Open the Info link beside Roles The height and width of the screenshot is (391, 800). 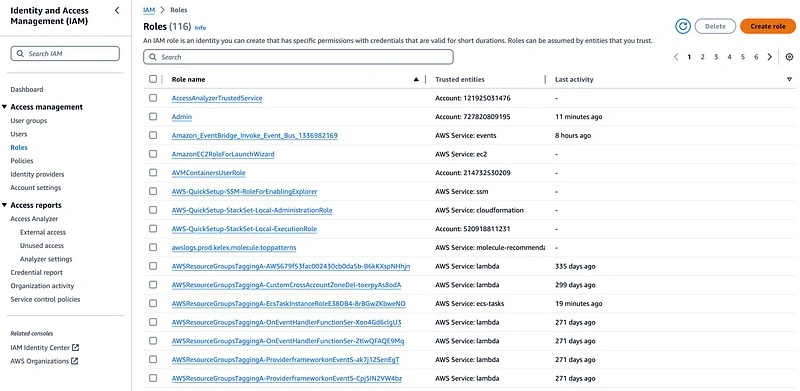pyautogui.click(x=201, y=28)
